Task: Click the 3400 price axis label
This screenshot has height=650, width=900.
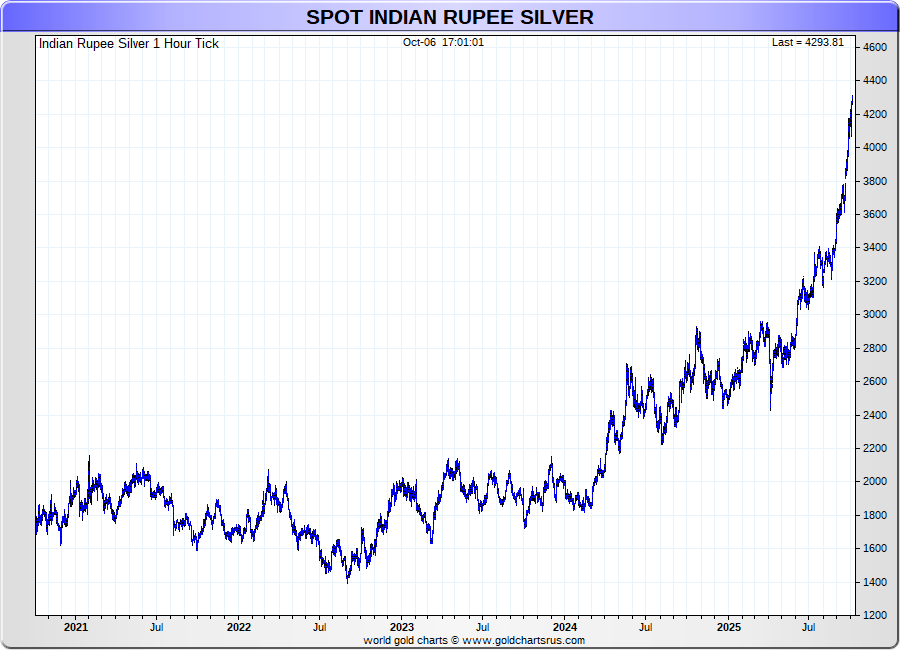Action: click(x=875, y=248)
